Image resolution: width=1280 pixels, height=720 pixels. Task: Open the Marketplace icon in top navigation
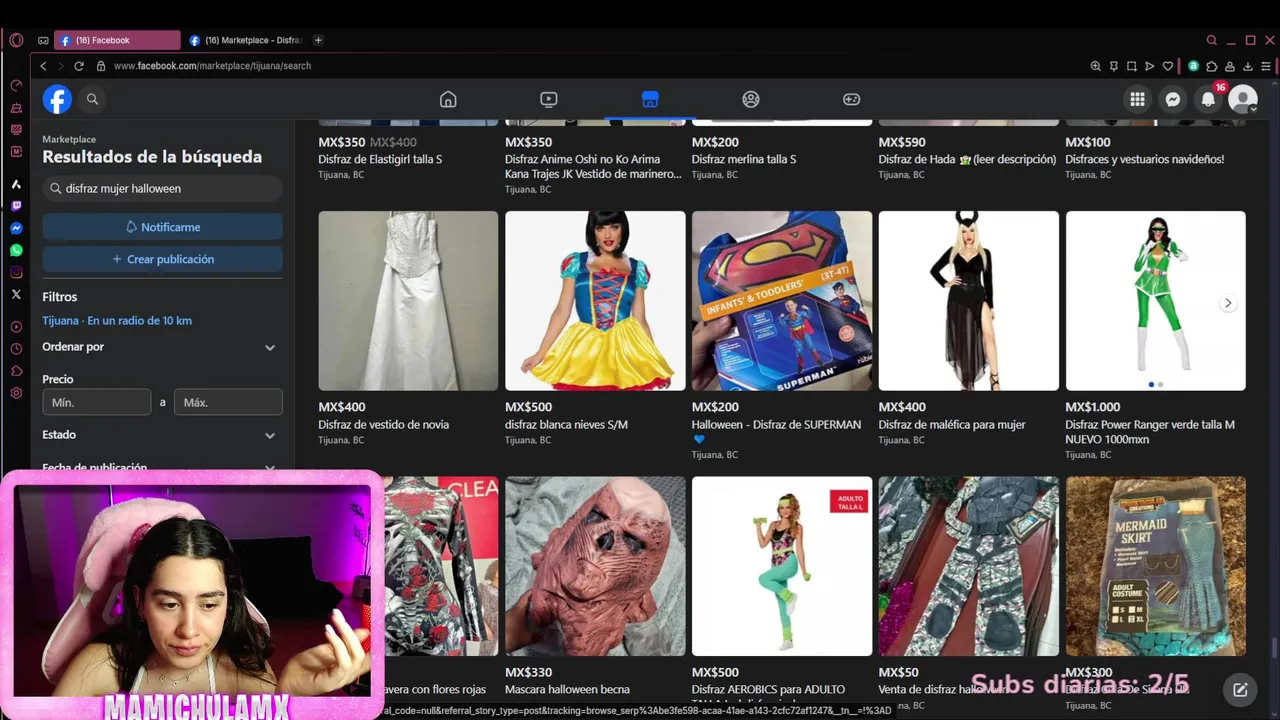click(650, 99)
